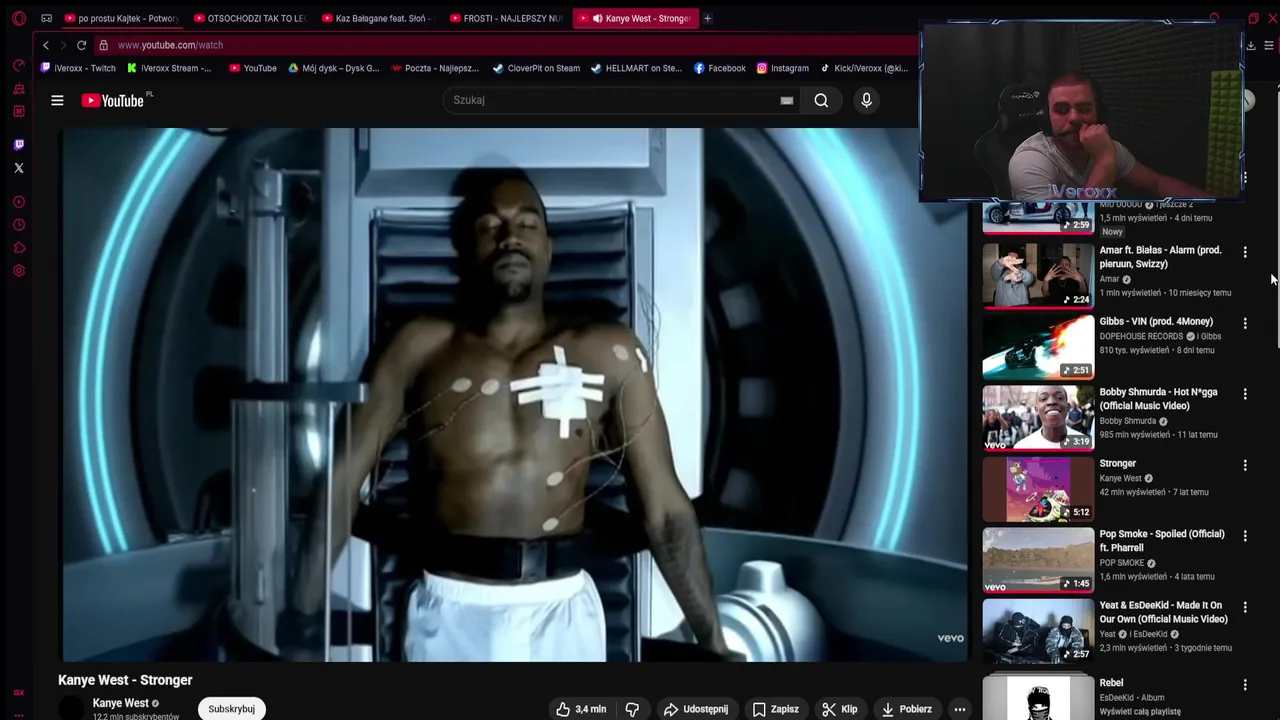Open 'Yeat & EsDeeKid - Made It On Our Own'

pos(1163,612)
